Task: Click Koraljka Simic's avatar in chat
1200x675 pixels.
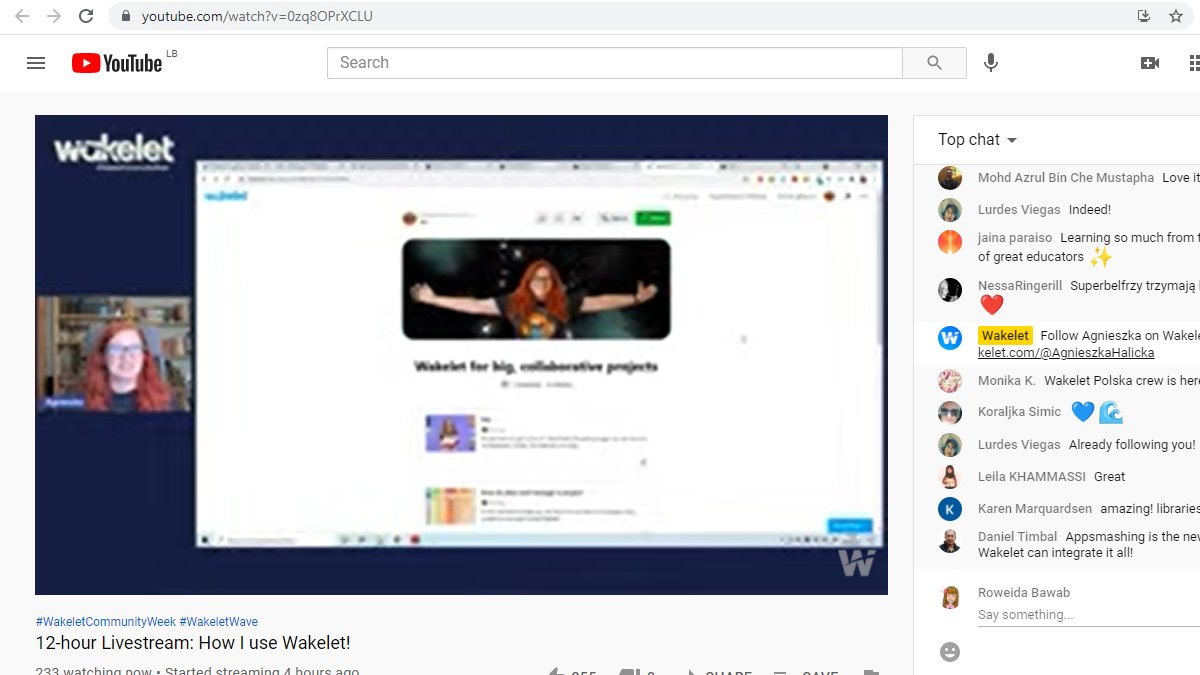Action: point(950,412)
